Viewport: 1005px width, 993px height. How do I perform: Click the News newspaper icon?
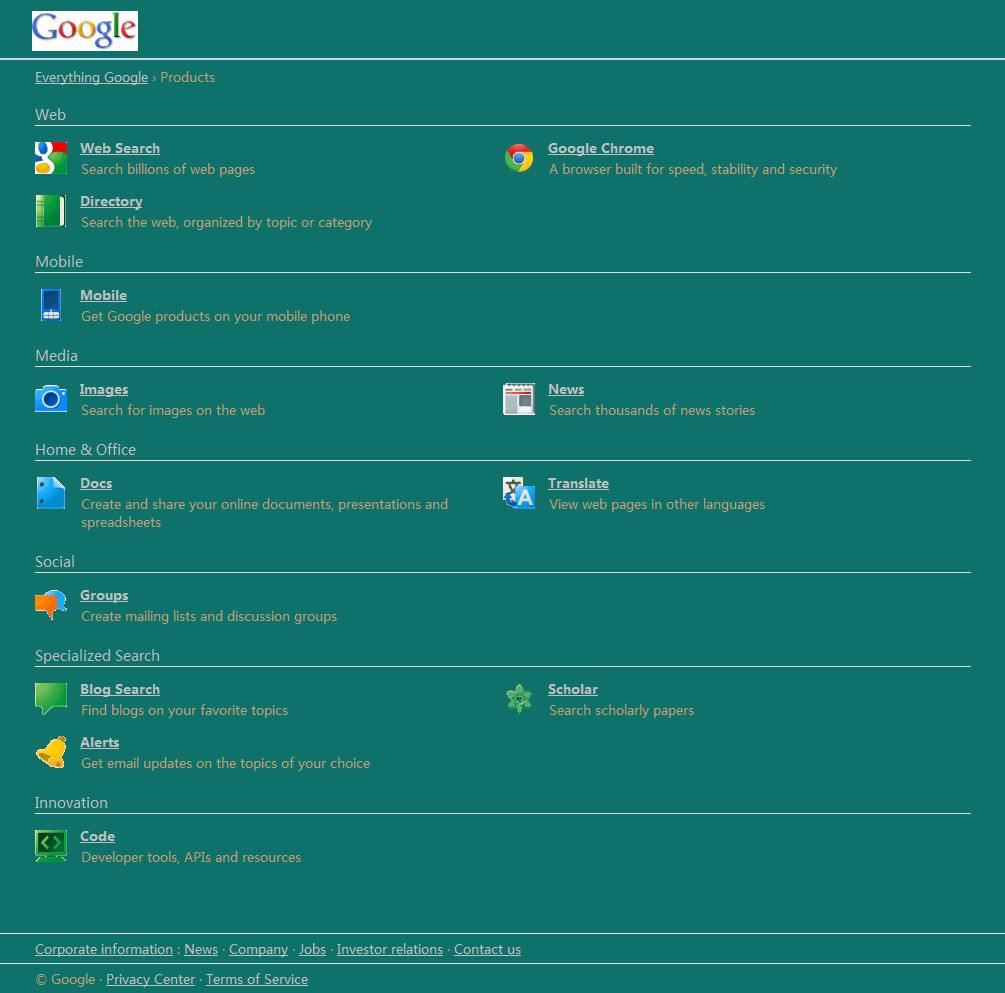click(x=519, y=399)
